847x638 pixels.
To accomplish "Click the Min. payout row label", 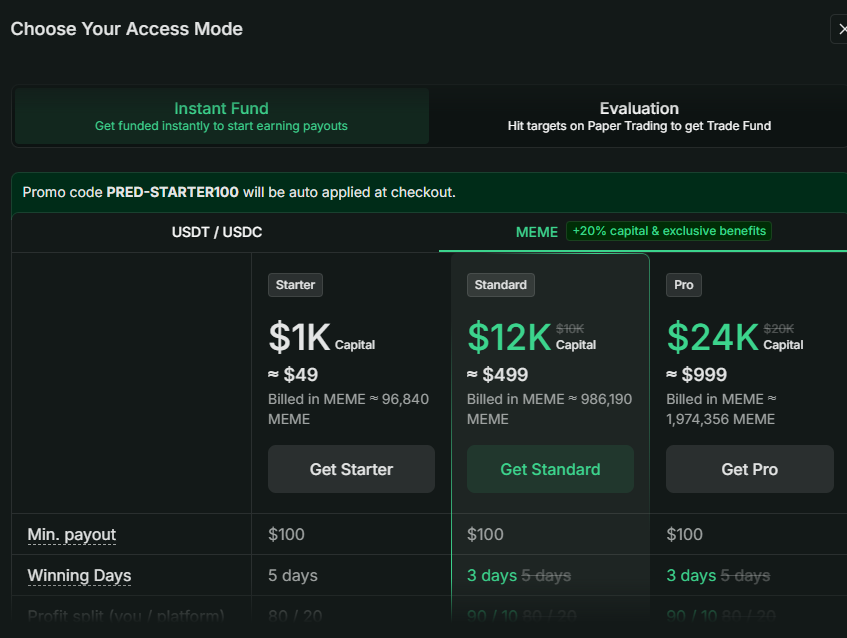I will pyautogui.click(x=71, y=534).
